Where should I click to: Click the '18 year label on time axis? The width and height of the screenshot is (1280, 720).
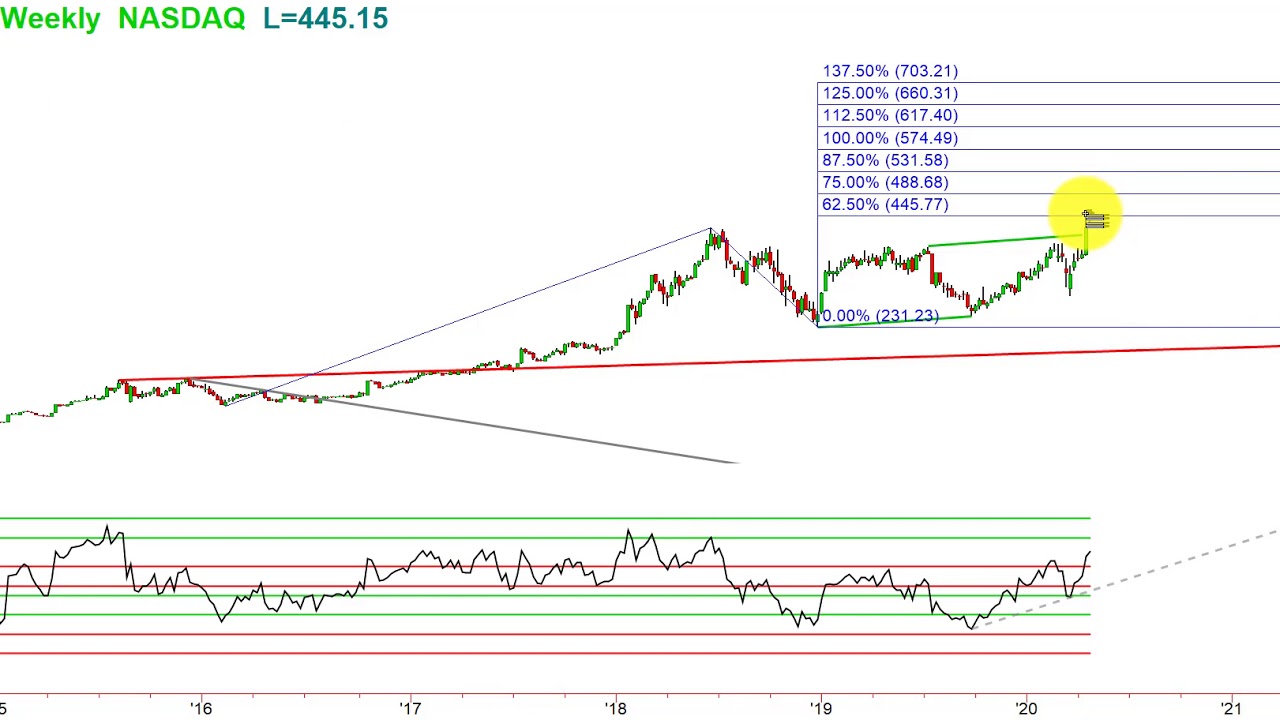point(615,708)
